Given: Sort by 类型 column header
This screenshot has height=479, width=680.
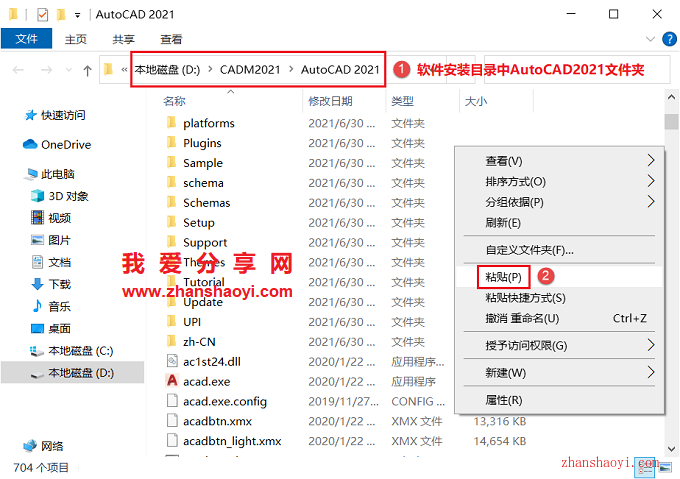Looking at the screenshot, I should coord(402,101).
